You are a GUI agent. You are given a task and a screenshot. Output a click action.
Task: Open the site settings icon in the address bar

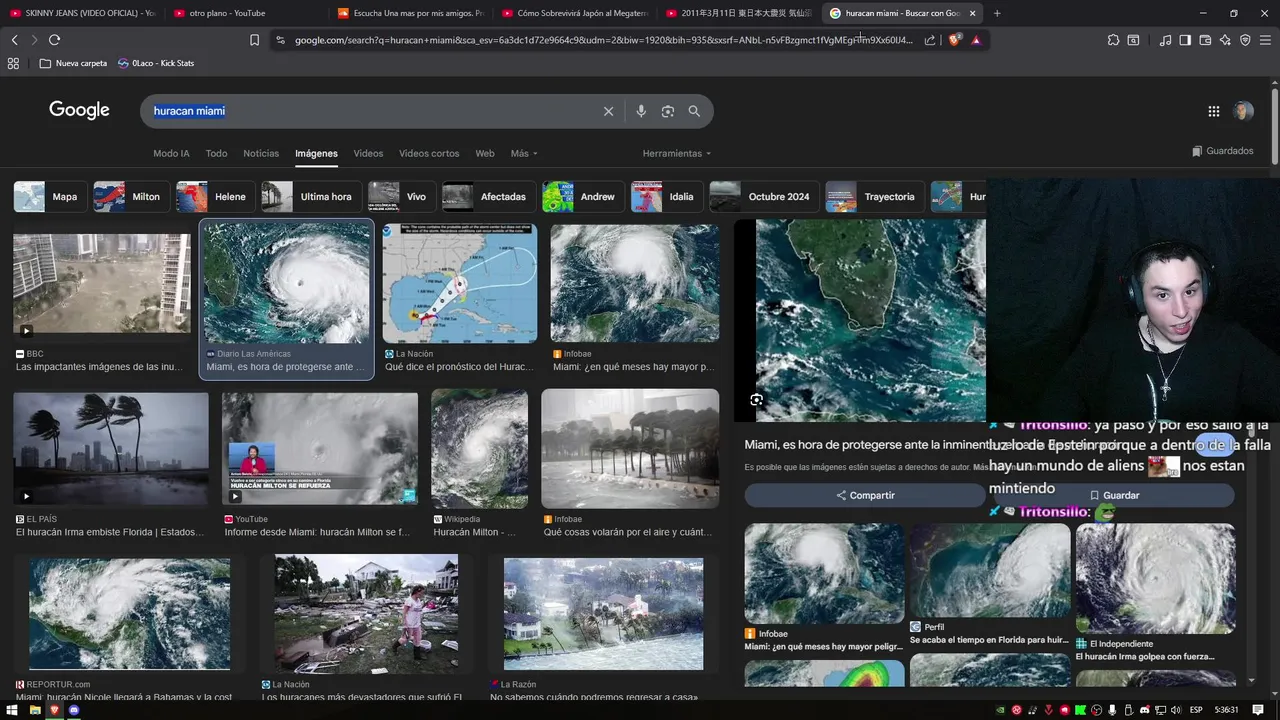(x=280, y=40)
